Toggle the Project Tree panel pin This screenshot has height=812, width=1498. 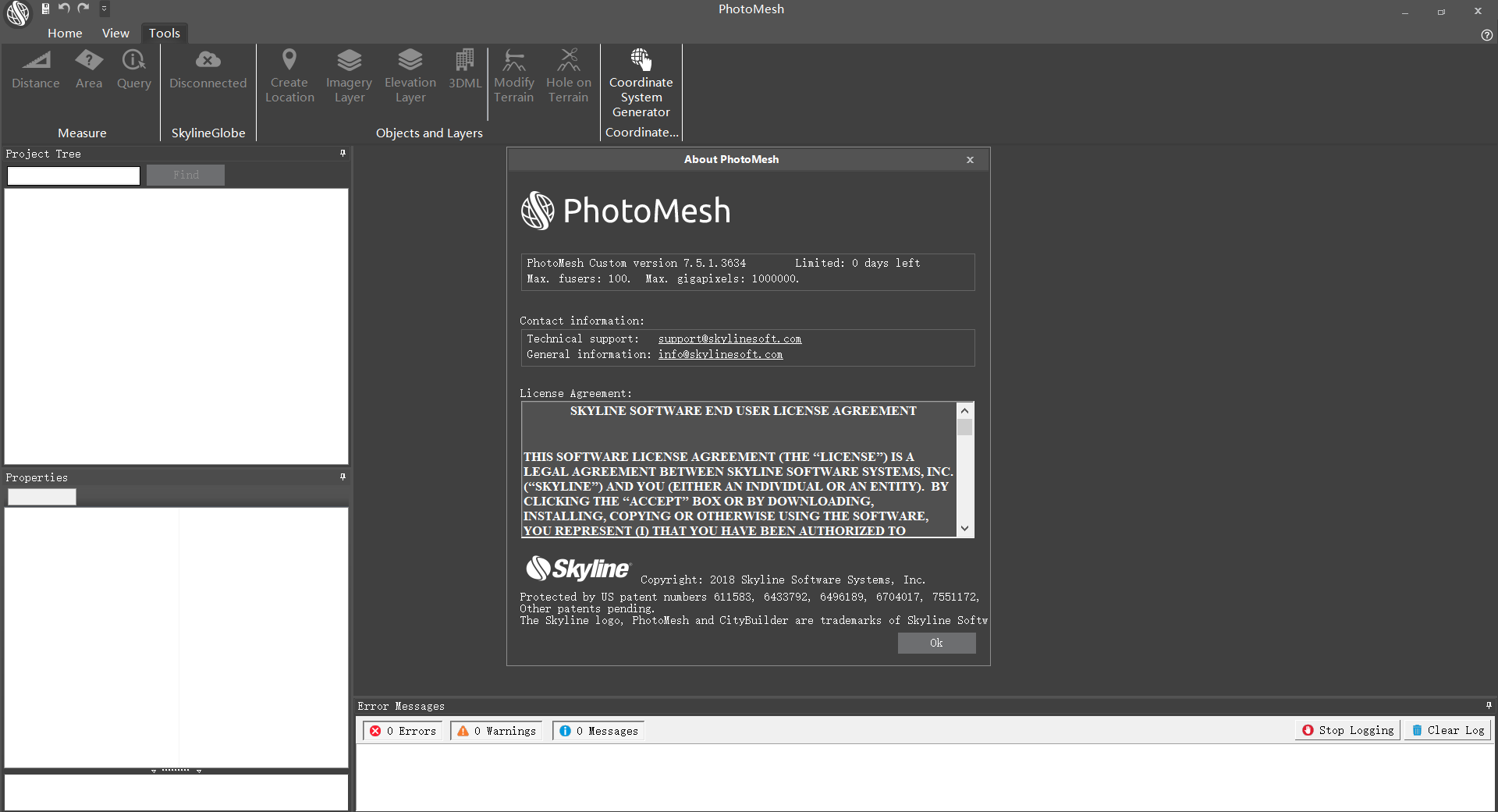coord(342,153)
